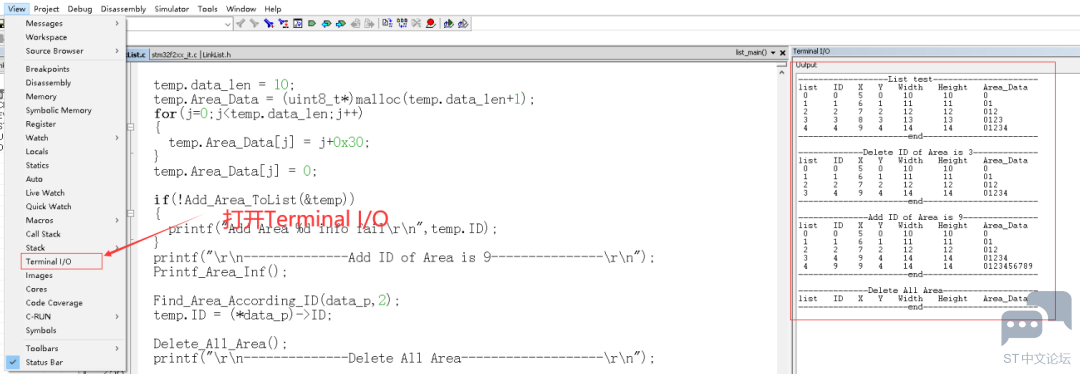Viewport: 1080px width, 374px height.
Task: Open the Tools menu
Action: coord(208,9)
